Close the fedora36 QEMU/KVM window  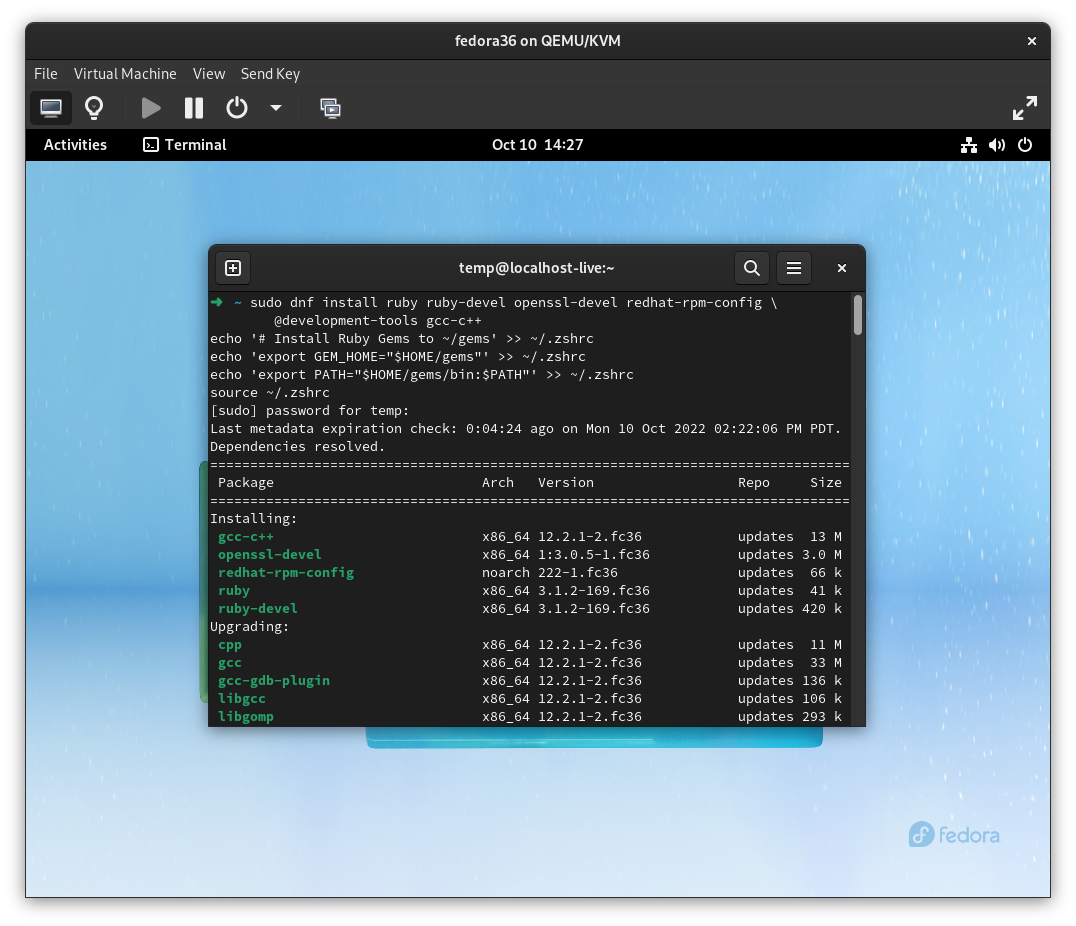click(x=1031, y=41)
